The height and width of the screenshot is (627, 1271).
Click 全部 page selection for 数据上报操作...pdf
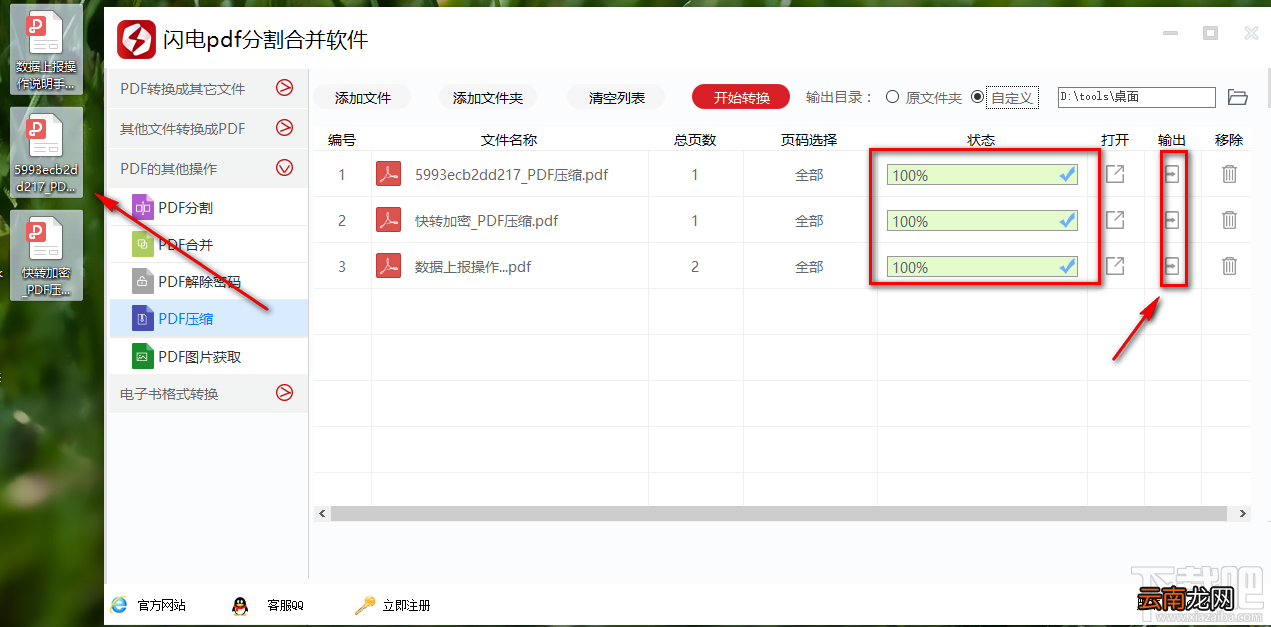tap(809, 267)
